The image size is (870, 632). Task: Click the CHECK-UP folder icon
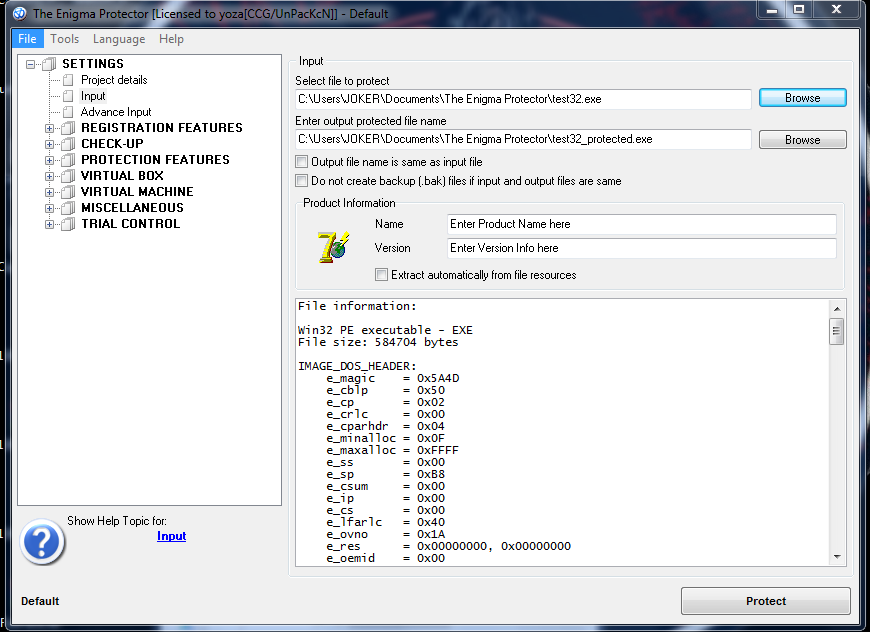tap(68, 144)
